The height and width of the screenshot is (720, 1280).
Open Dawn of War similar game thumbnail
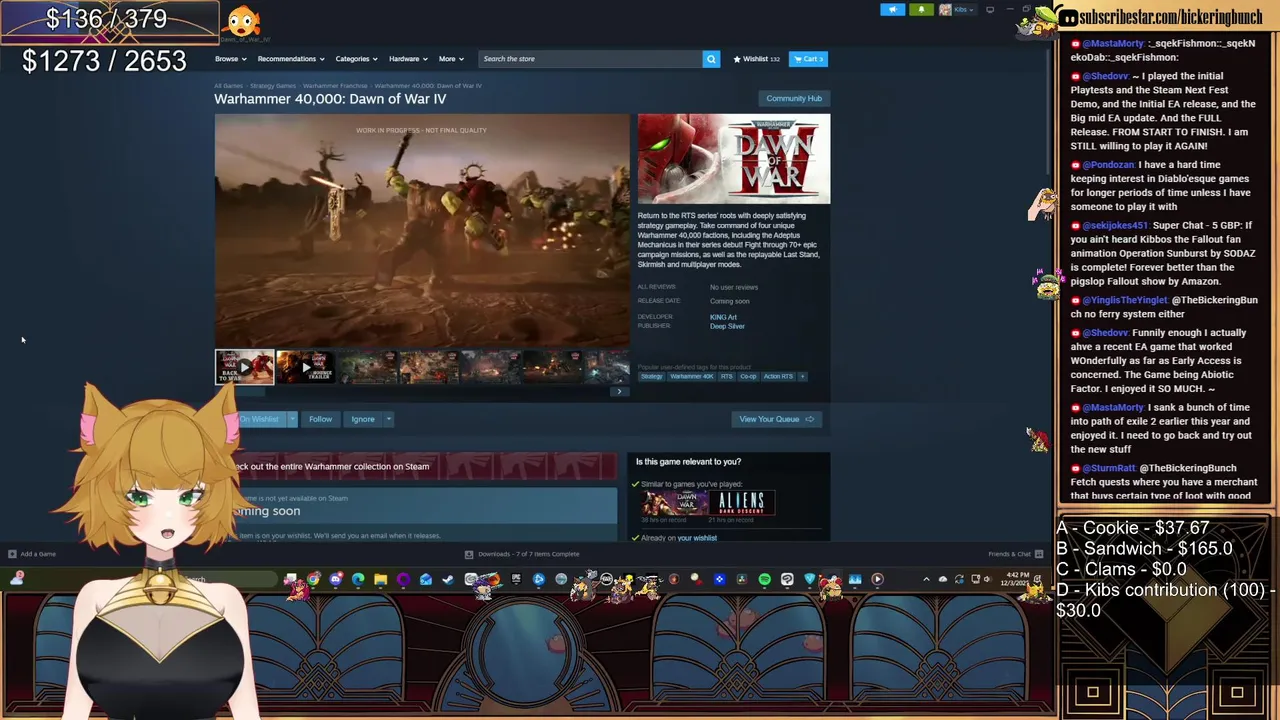(676, 502)
